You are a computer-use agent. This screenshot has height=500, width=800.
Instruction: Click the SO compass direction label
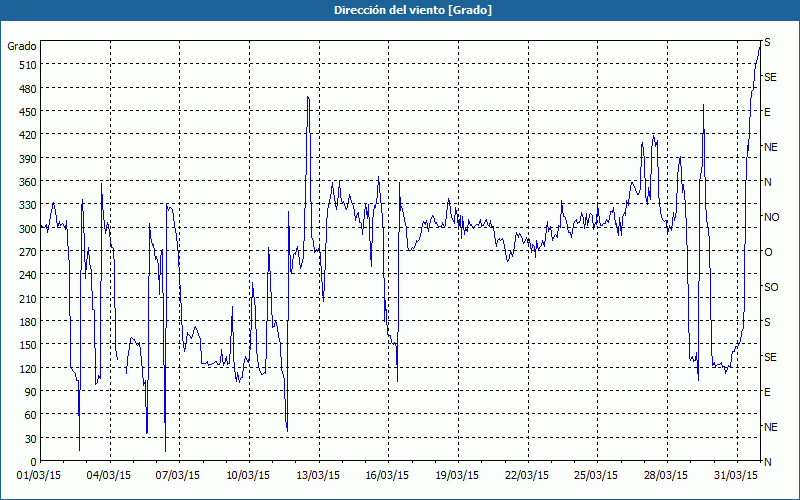point(771,287)
